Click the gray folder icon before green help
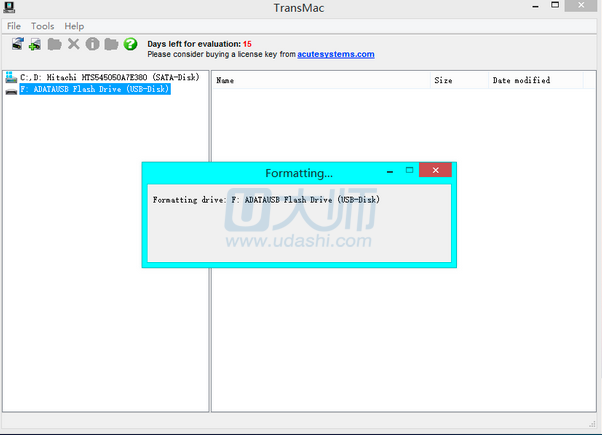This screenshot has height=435, width=602. (x=111, y=45)
